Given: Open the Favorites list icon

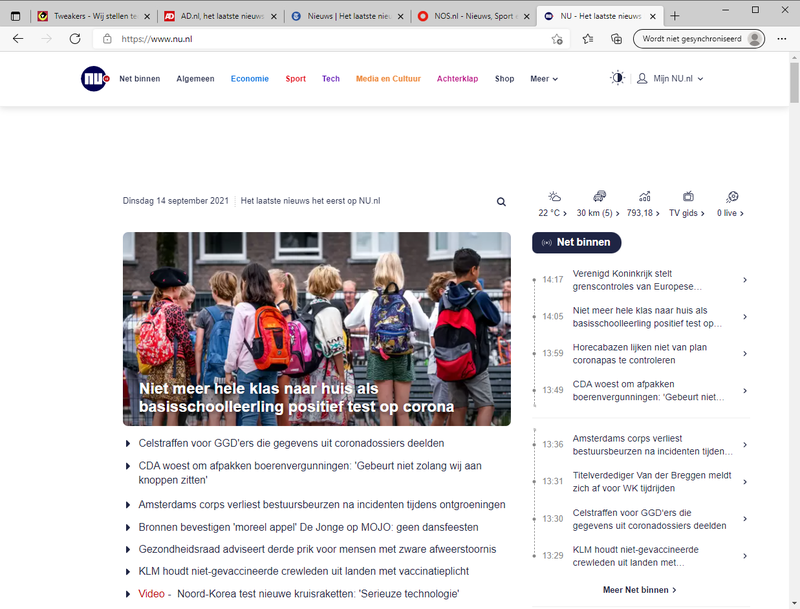Looking at the screenshot, I should click(588, 39).
